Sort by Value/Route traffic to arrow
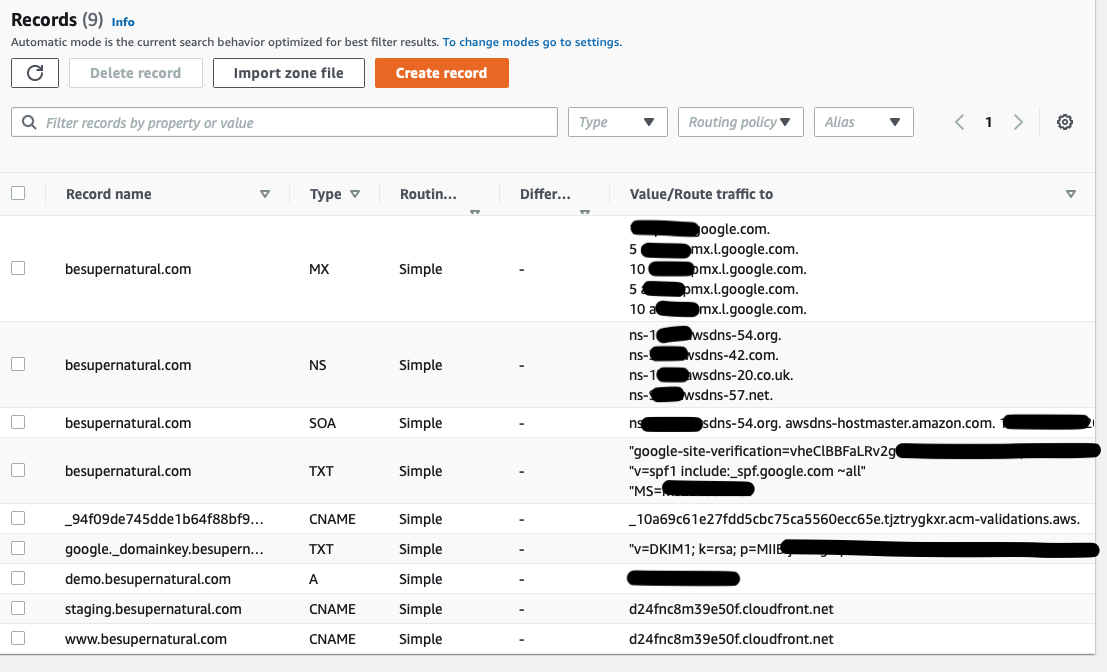1107x672 pixels. (1070, 193)
